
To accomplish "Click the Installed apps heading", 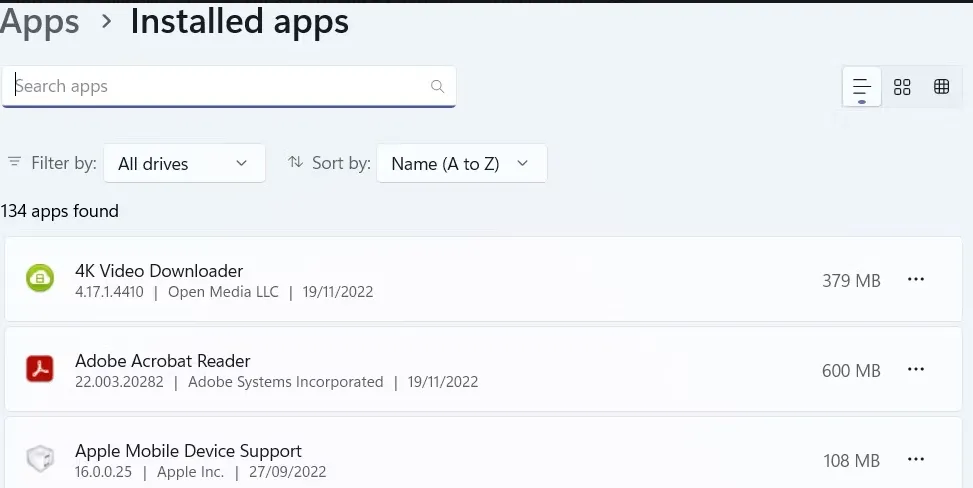I will click(x=240, y=22).
